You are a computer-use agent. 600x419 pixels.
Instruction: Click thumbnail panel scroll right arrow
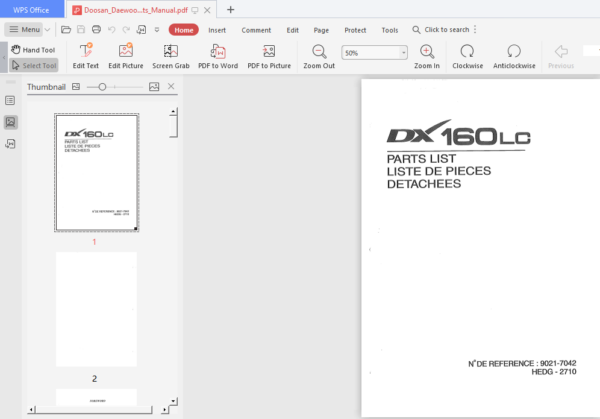[165, 410]
